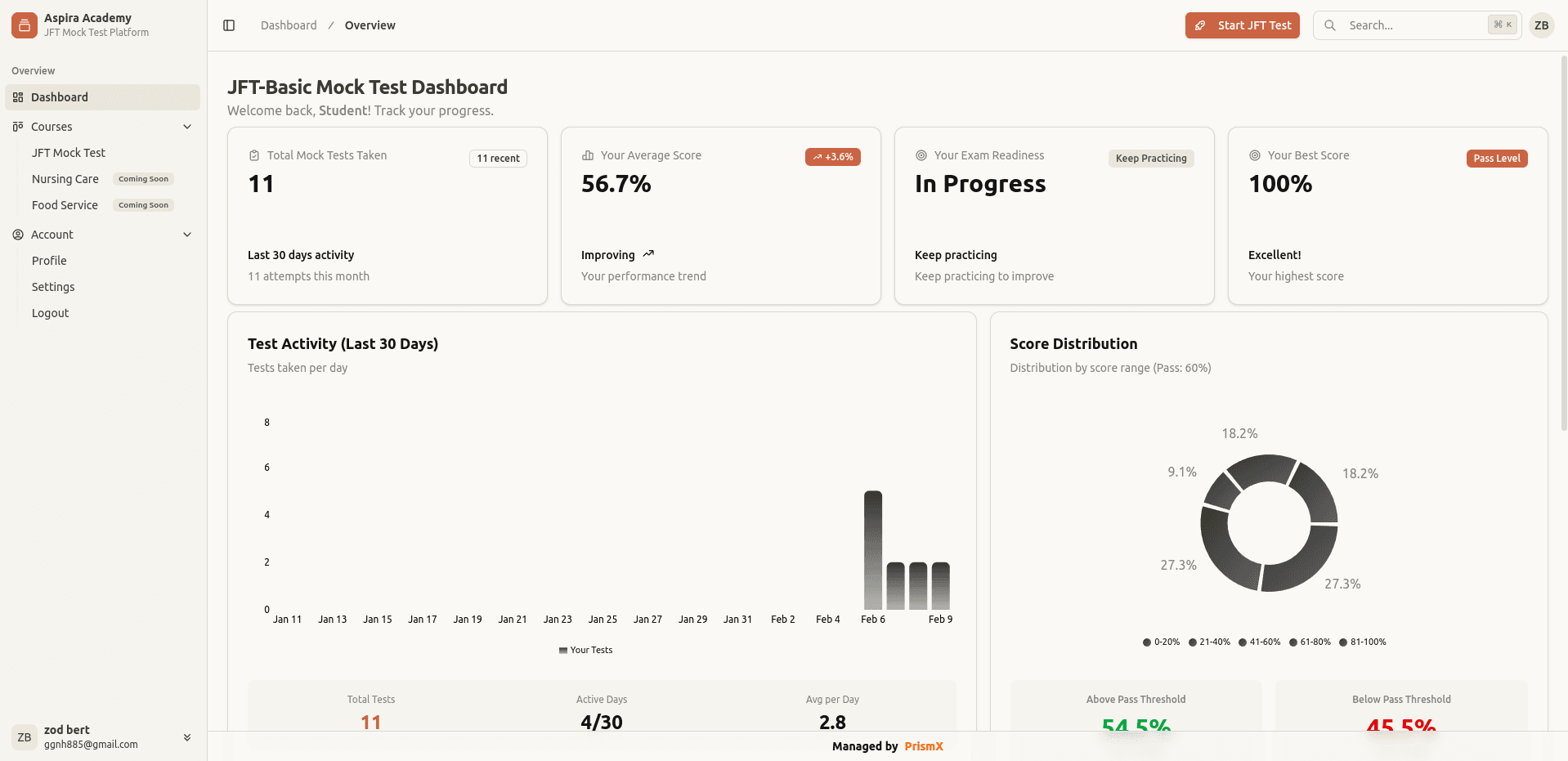Image resolution: width=1568 pixels, height=761 pixels.
Task: Click the clipboard icon on Total Mock Tests card
Action: pos(254,155)
